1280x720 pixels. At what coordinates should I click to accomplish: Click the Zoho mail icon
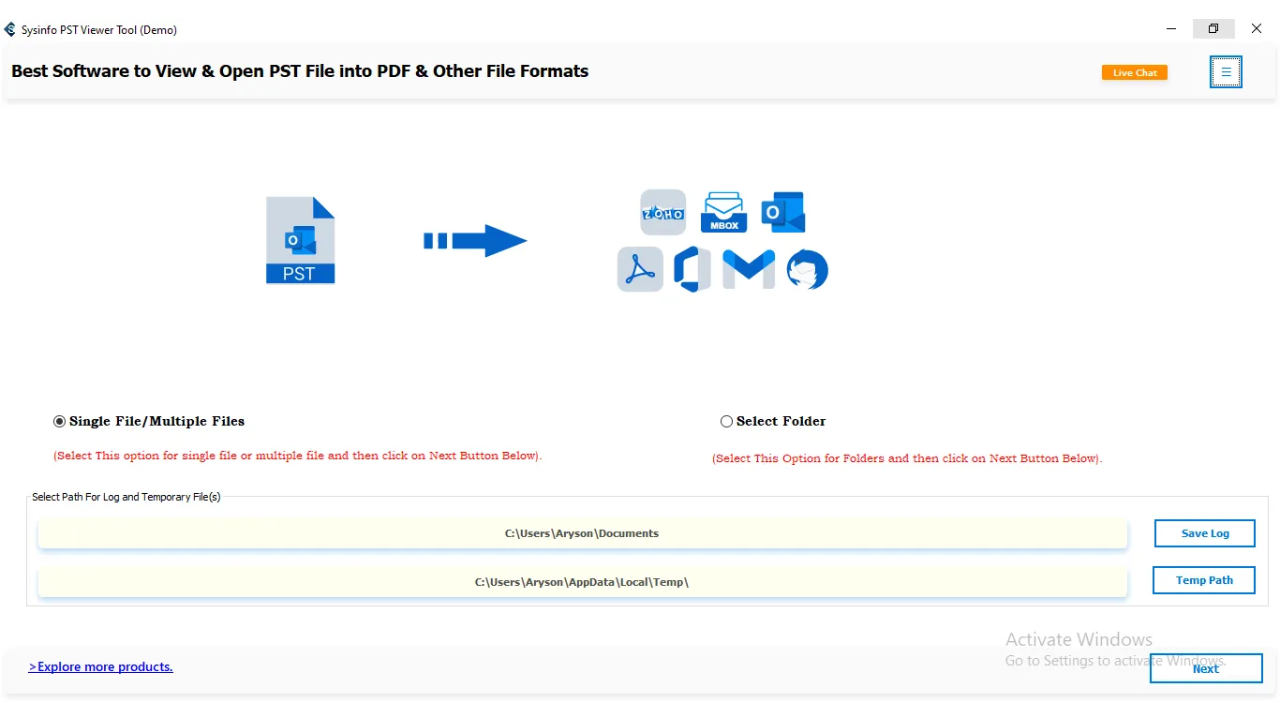coord(663,212)
